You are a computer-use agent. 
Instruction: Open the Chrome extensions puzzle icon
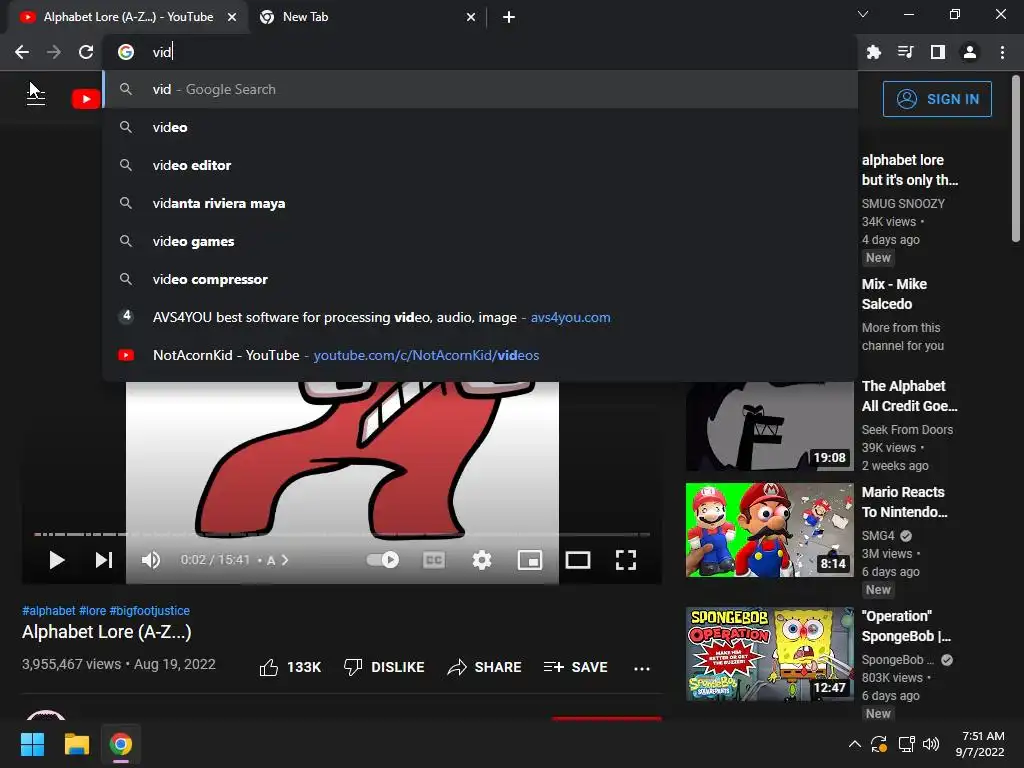point(873,52)
